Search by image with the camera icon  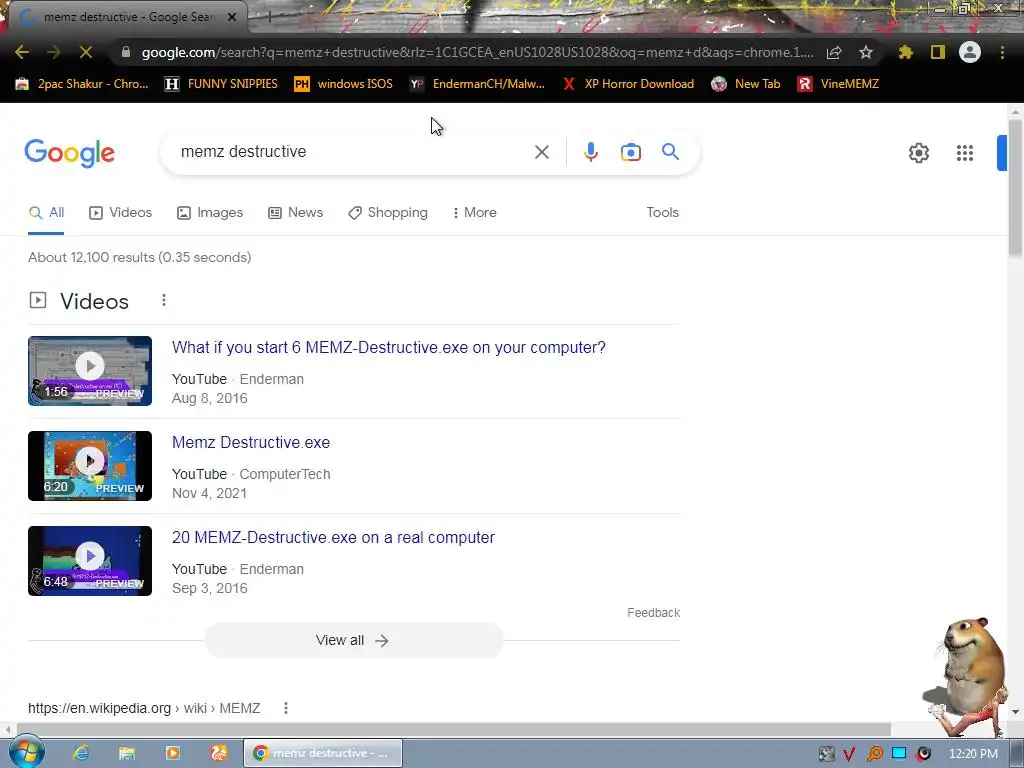coord(631,152)
